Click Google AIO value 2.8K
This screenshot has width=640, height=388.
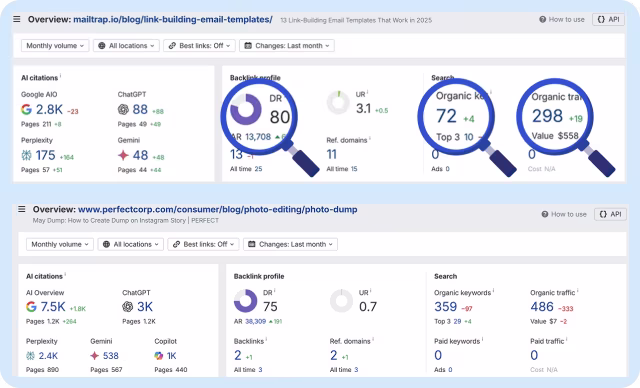pos(49,109)
